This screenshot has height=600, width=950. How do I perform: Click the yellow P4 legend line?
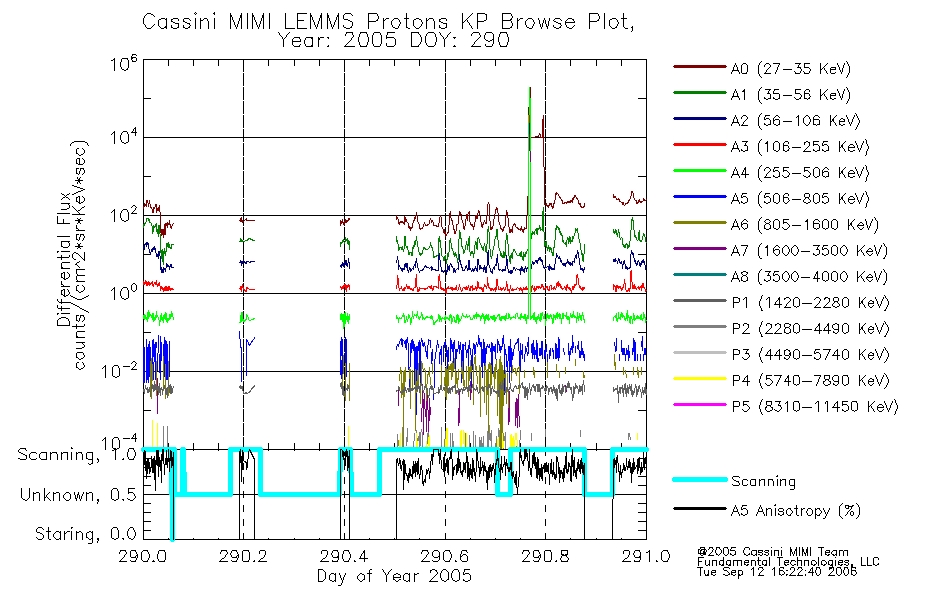(700, 379)
